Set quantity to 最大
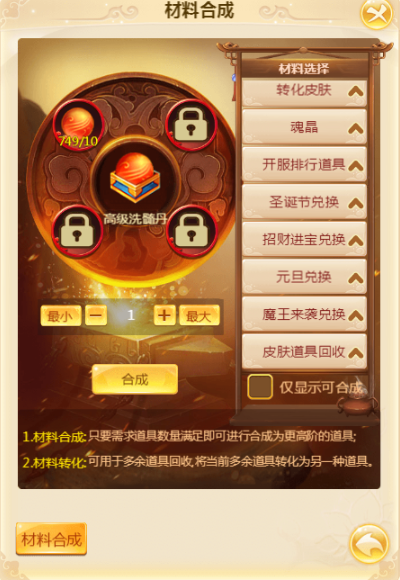Image resolution: width=400 pixels, height=580 pixels. 199,316
